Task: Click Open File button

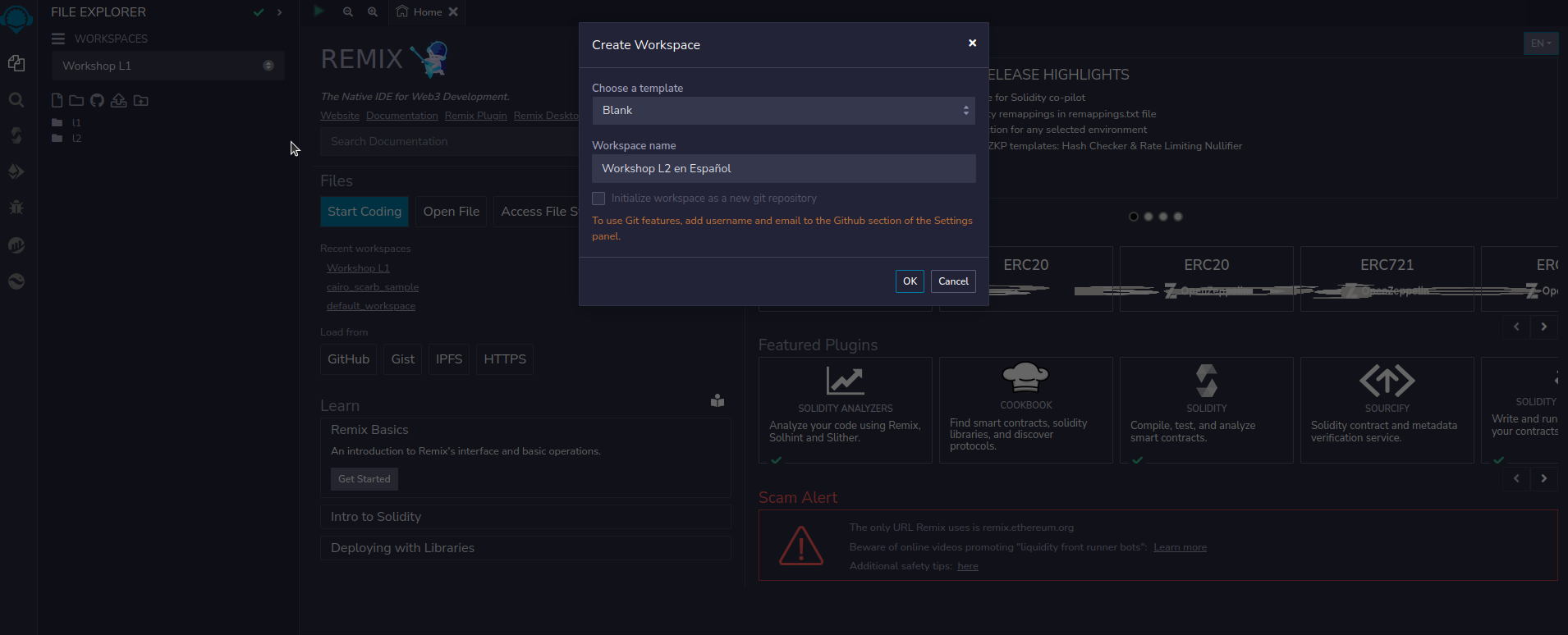Action: coord(452,212)
